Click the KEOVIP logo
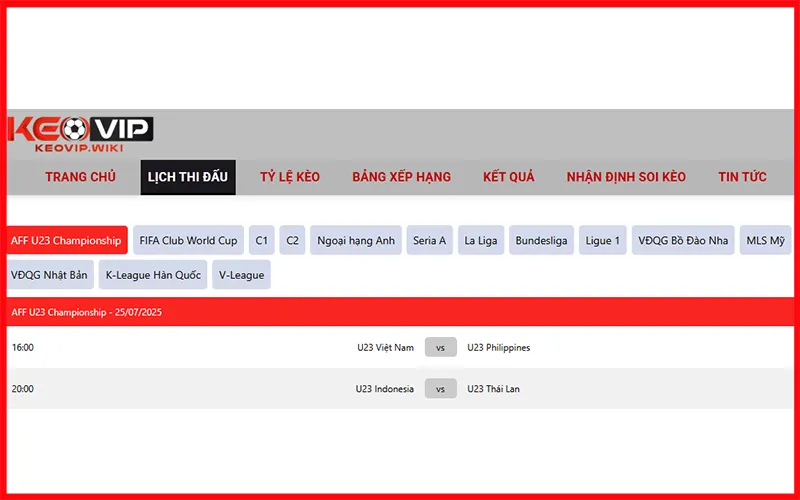800x500 pixels. (x=80, y=134)
